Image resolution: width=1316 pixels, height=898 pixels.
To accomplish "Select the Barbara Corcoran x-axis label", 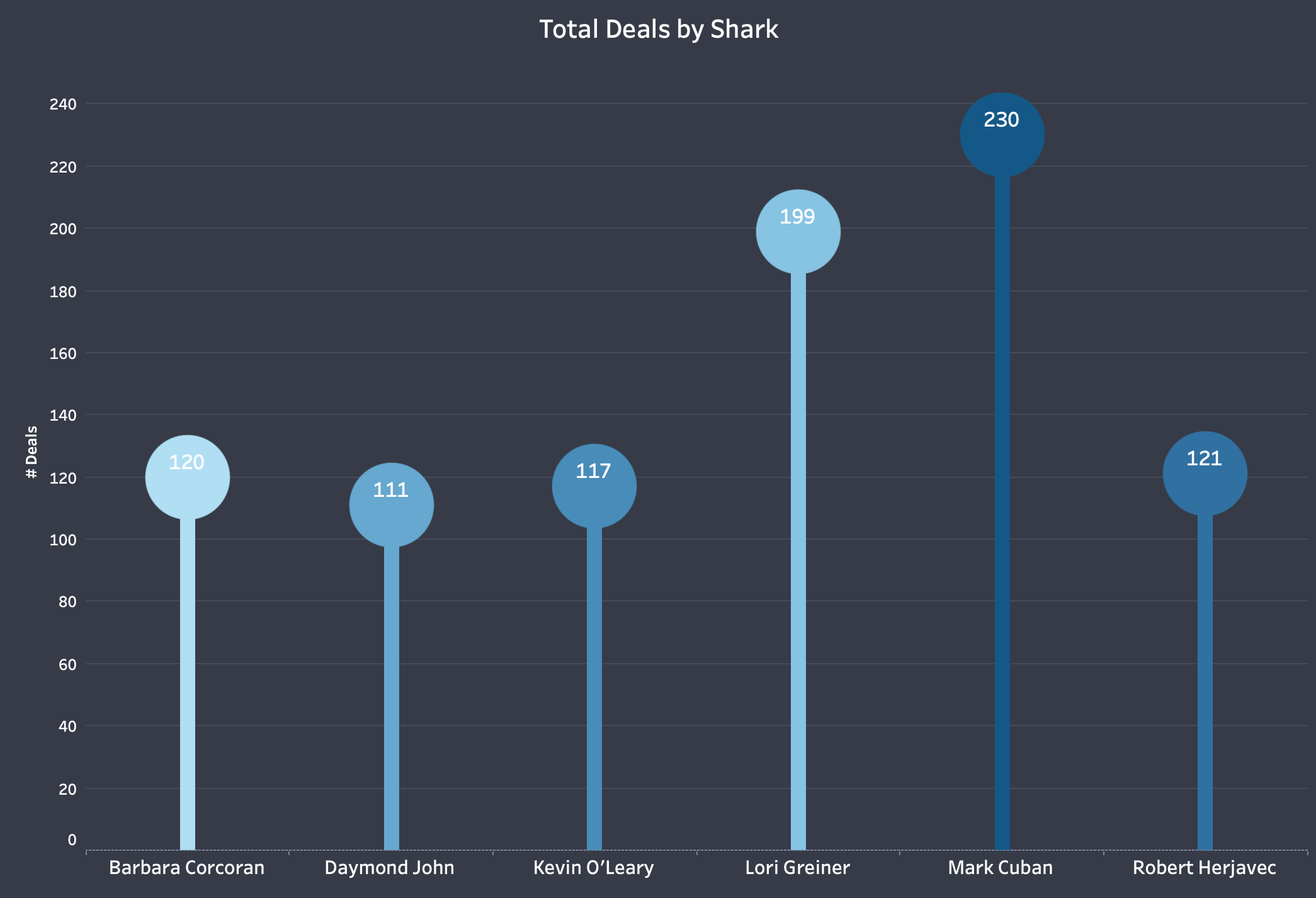I will [x=186, y=868].
